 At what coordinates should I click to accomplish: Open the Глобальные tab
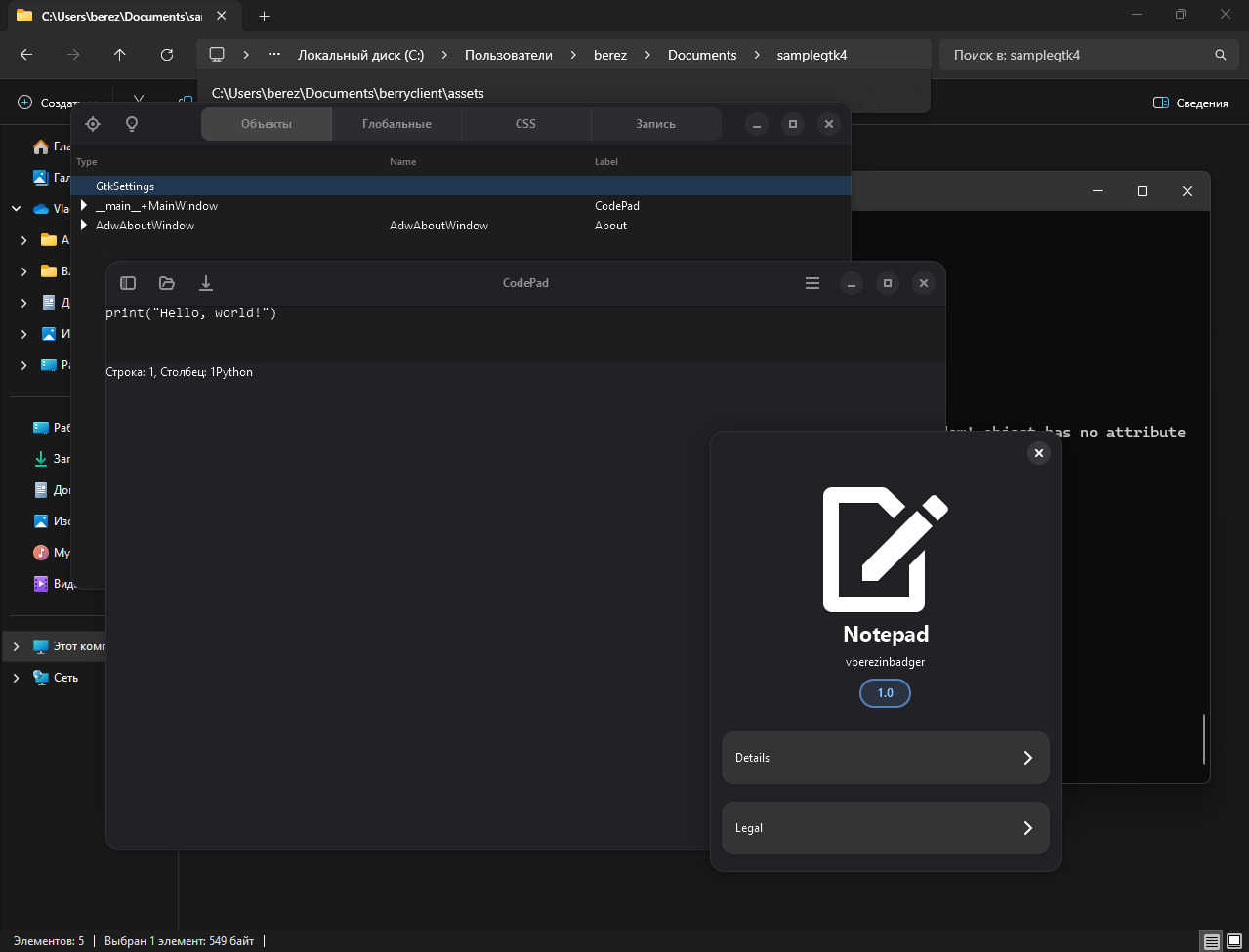(x=396, y=124)
